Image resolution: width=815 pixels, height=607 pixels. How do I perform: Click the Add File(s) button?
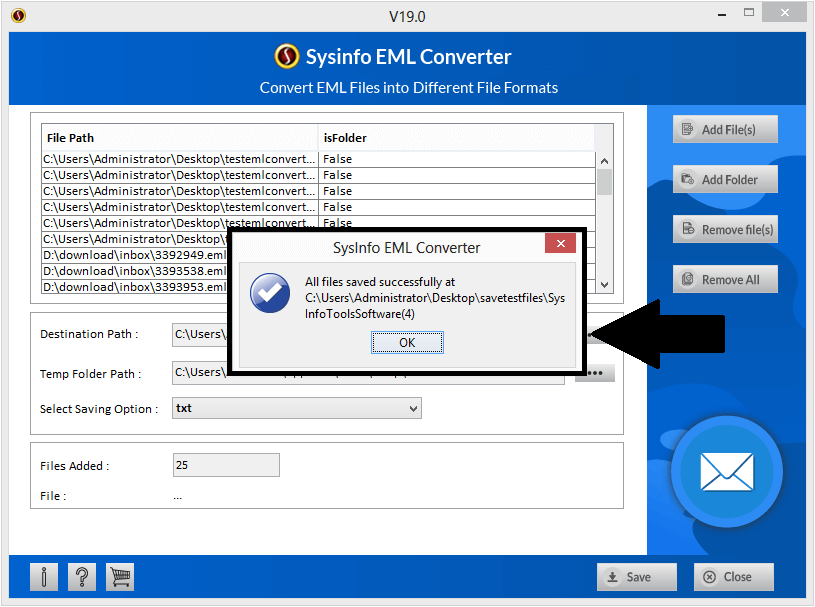[725, 129]
